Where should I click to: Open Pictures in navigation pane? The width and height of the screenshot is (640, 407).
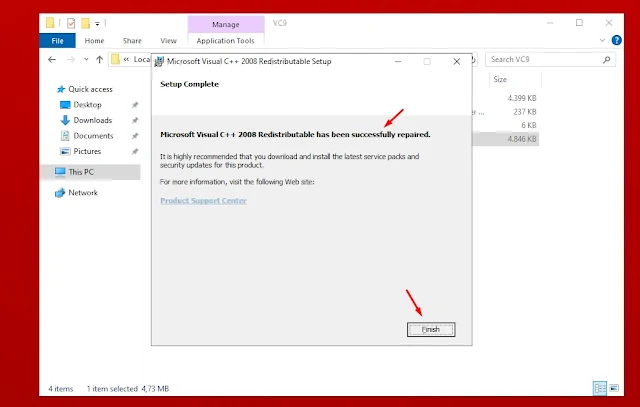click(87, 151)
